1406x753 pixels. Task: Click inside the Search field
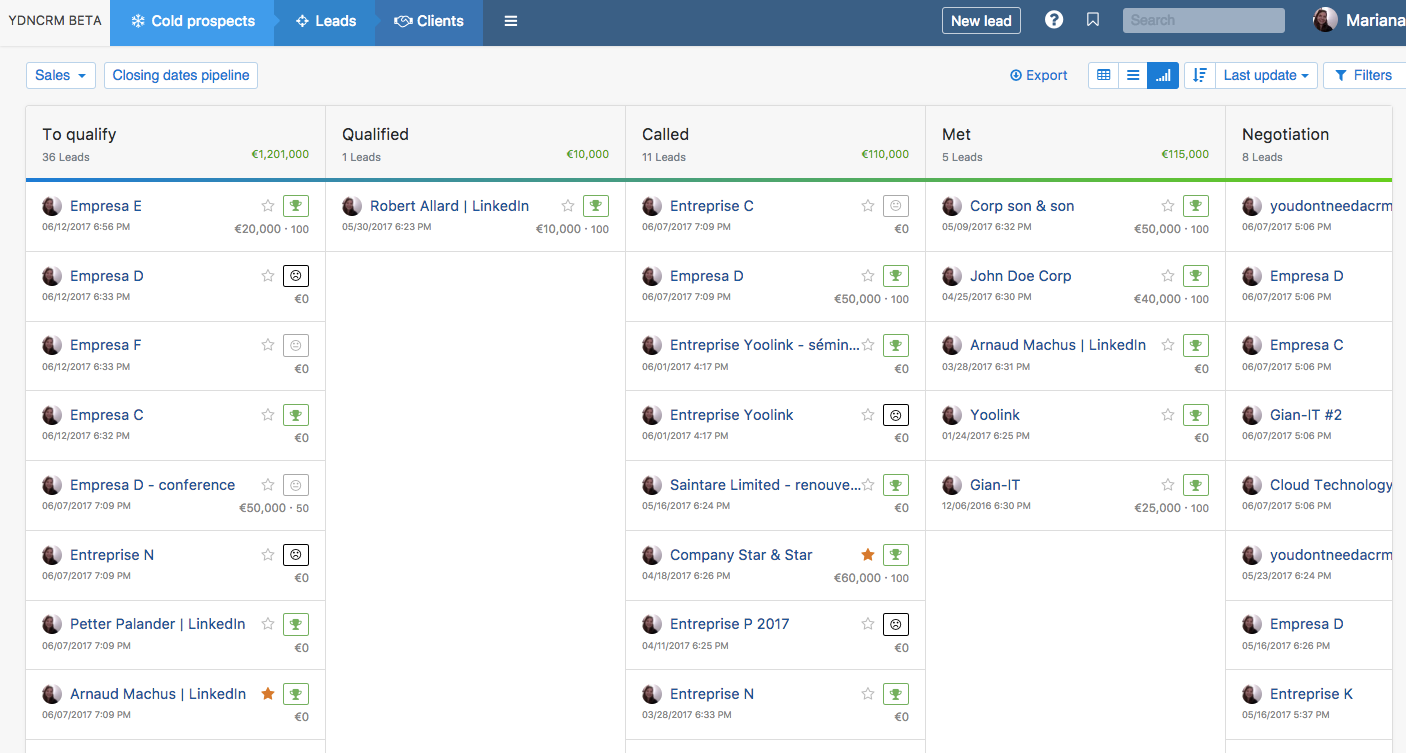[1203, 19]
